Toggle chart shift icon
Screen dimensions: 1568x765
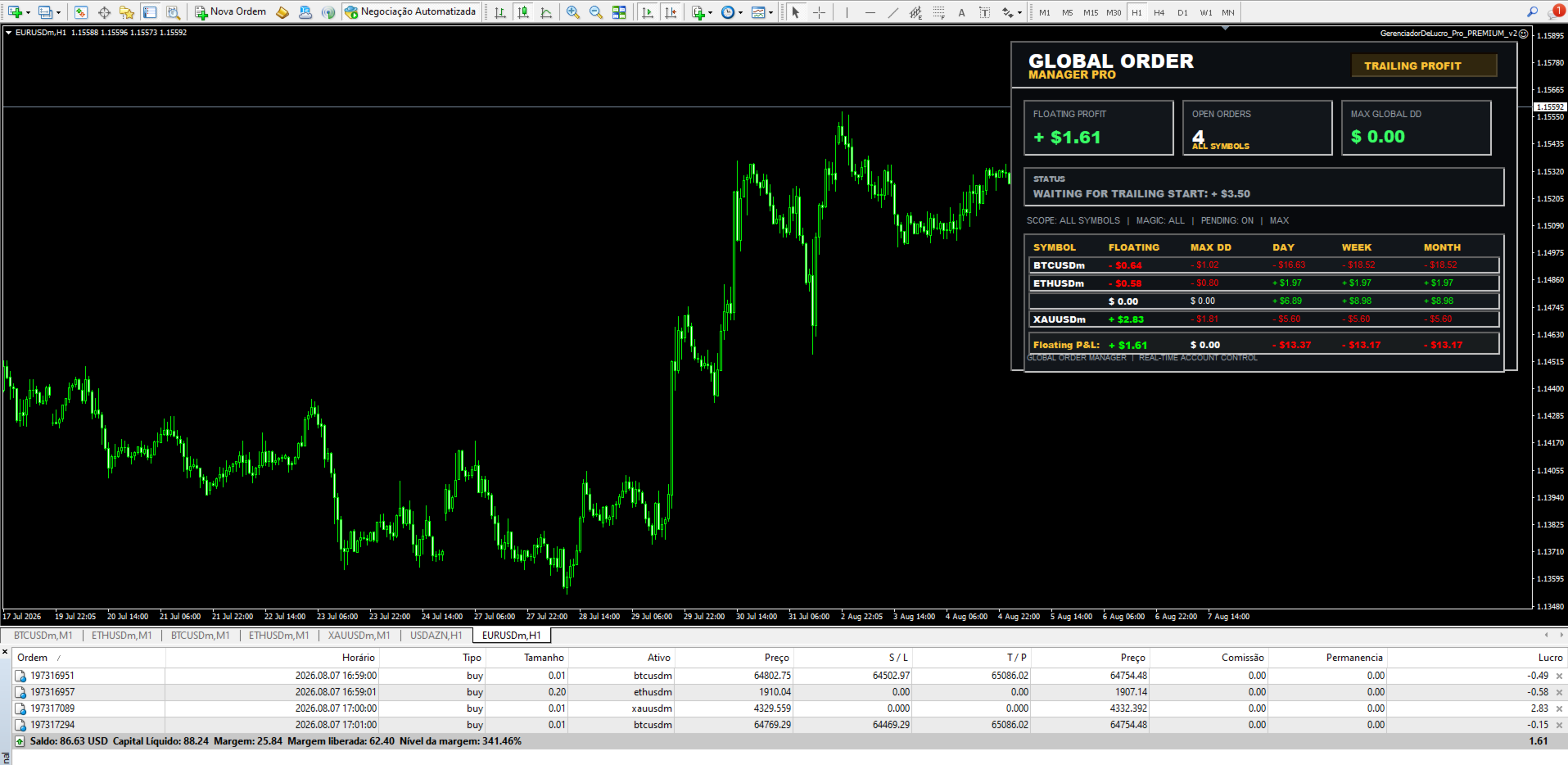click(x=671, y=12)
